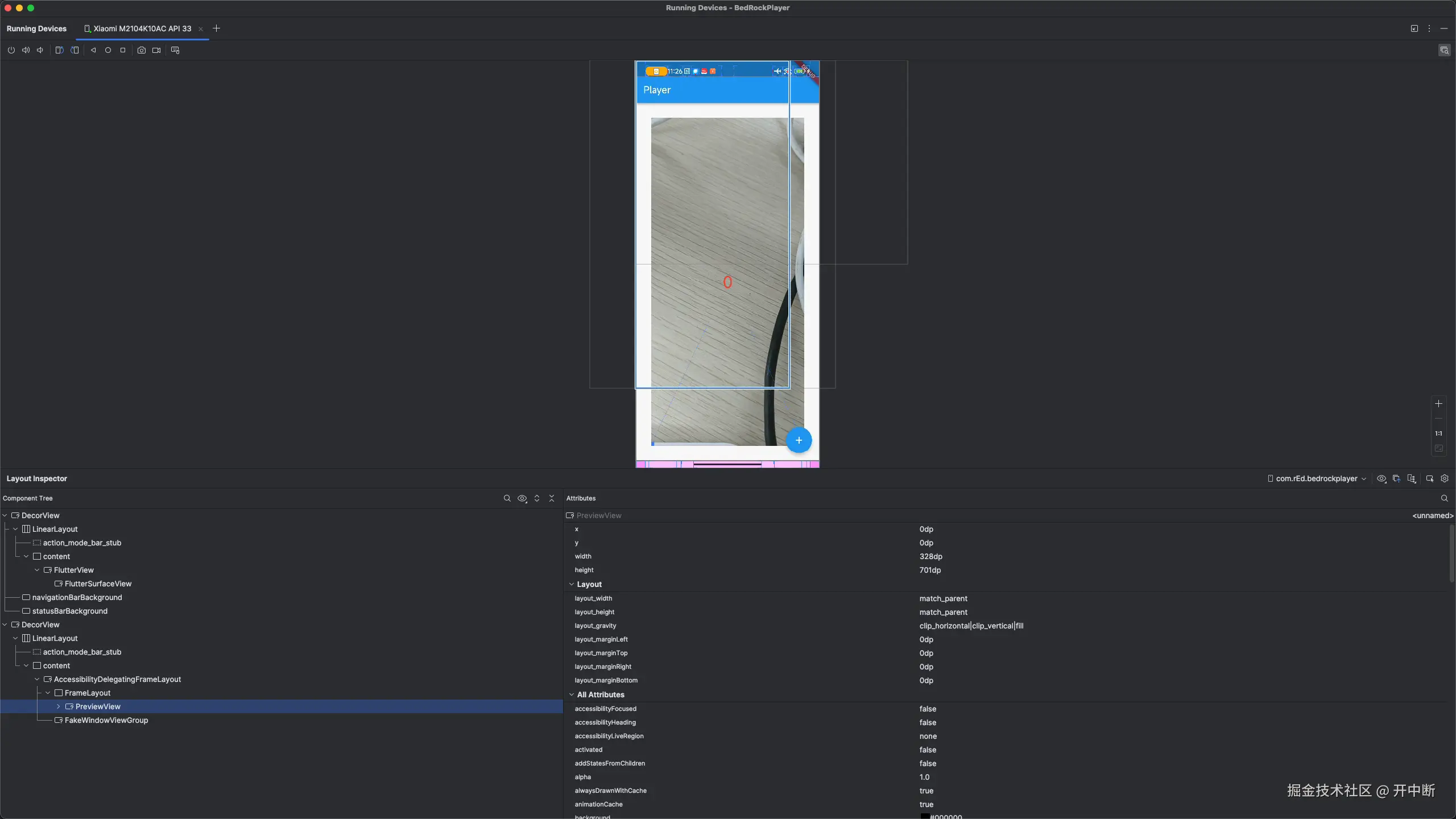Click the blue floating plus button
The height and width of the screenshot is (819, 1456).
[799, 440]
